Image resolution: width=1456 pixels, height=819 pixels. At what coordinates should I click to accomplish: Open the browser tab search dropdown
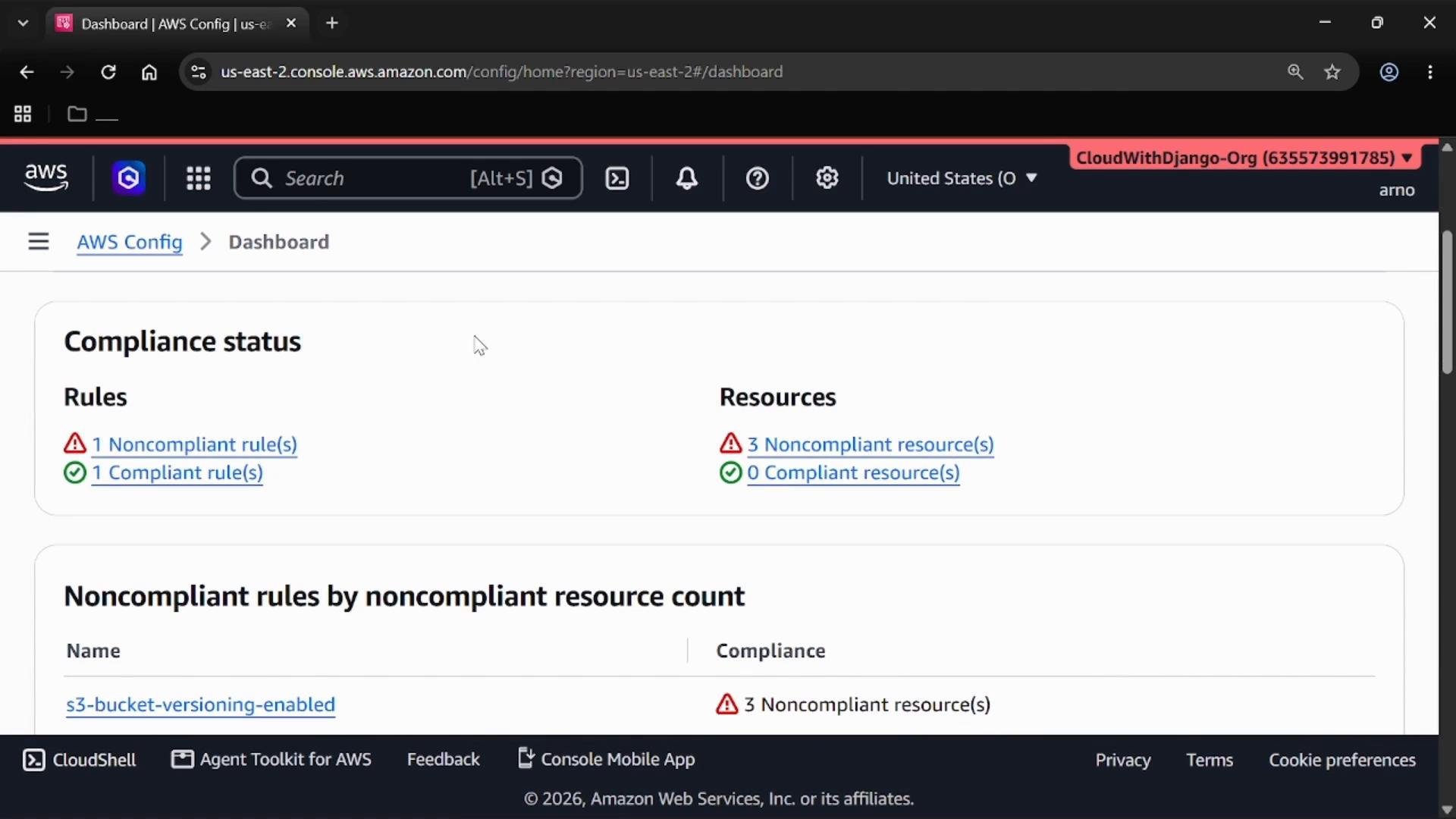point(23,23)
